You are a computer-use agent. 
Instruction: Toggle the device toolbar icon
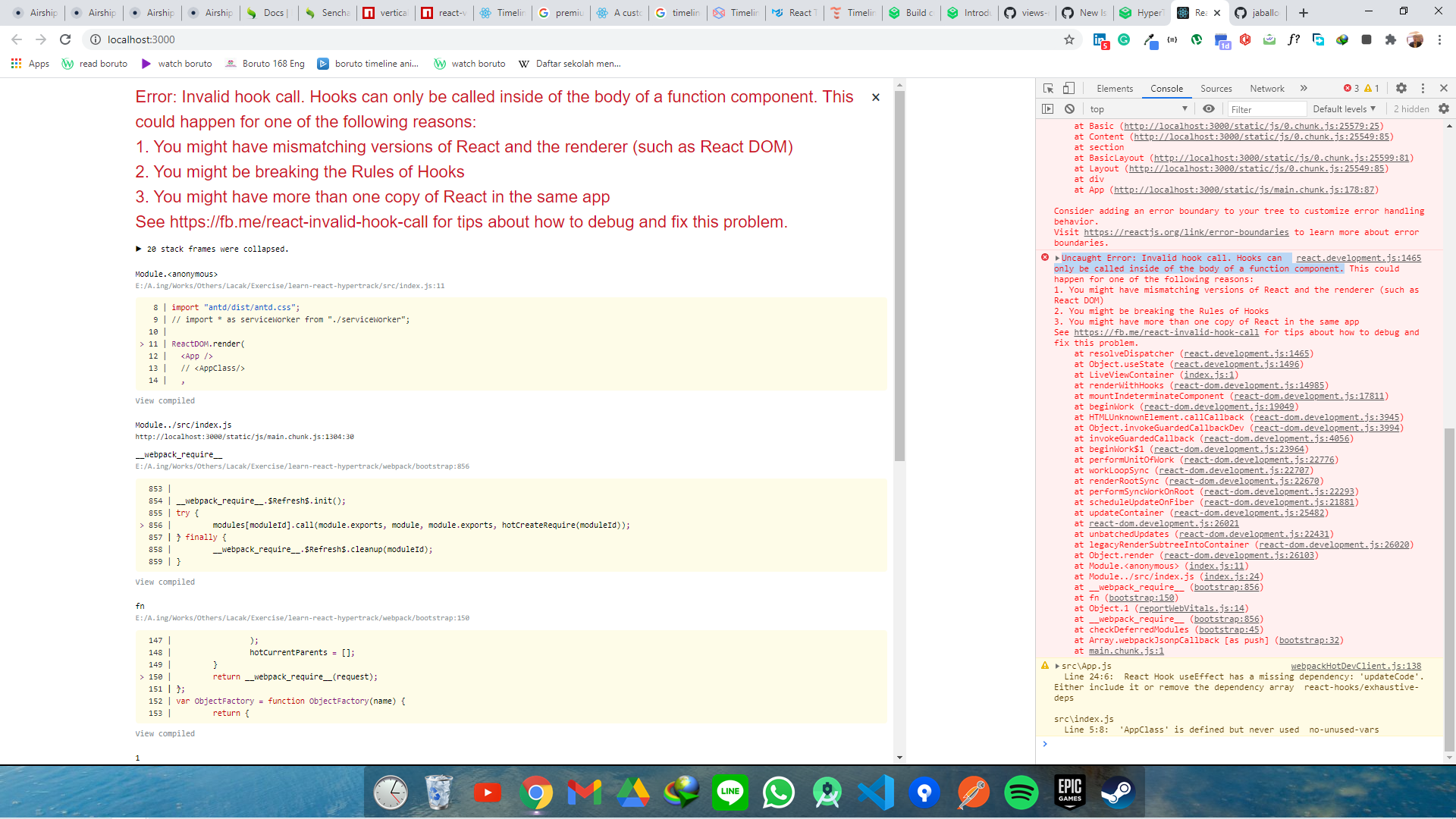1068,88
